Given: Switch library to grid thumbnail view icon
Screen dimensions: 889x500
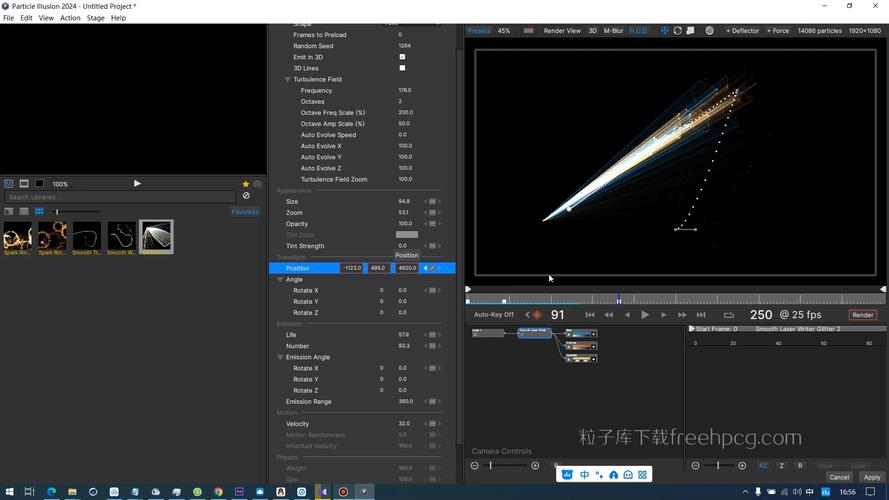Looking at the screenshot, I should tap(39, 211).
